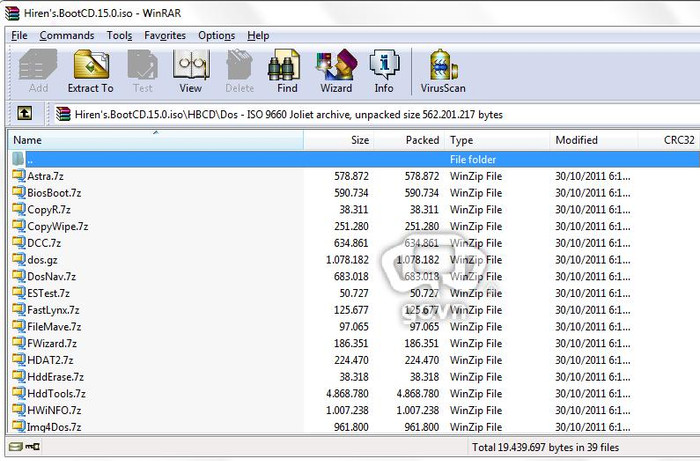Screen dimensions: 700x461
Task: Click the Extract To toolbar icon
Action: (90, 72)
